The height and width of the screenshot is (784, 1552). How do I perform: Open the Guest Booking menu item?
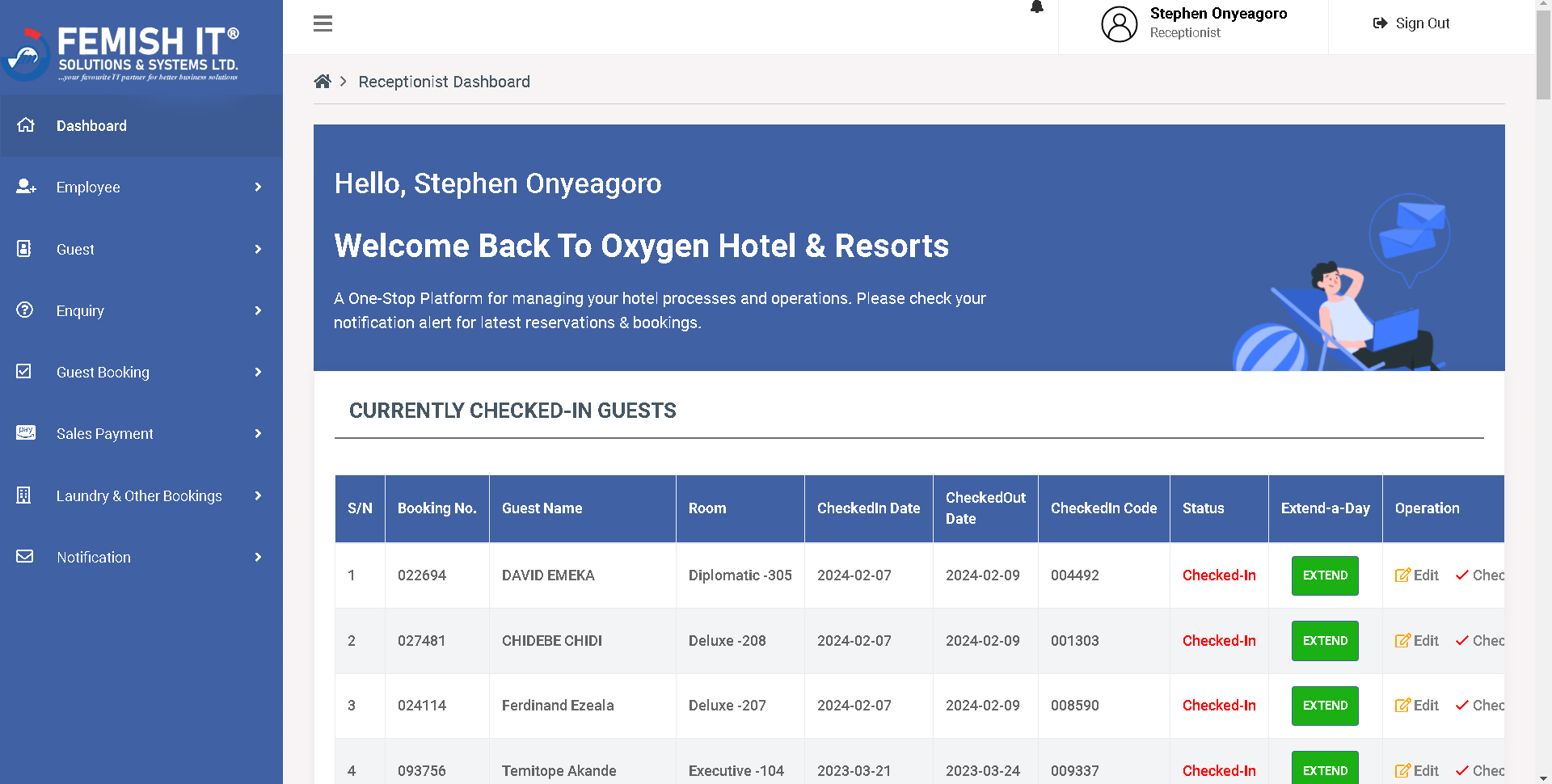[x=141, y=372]
